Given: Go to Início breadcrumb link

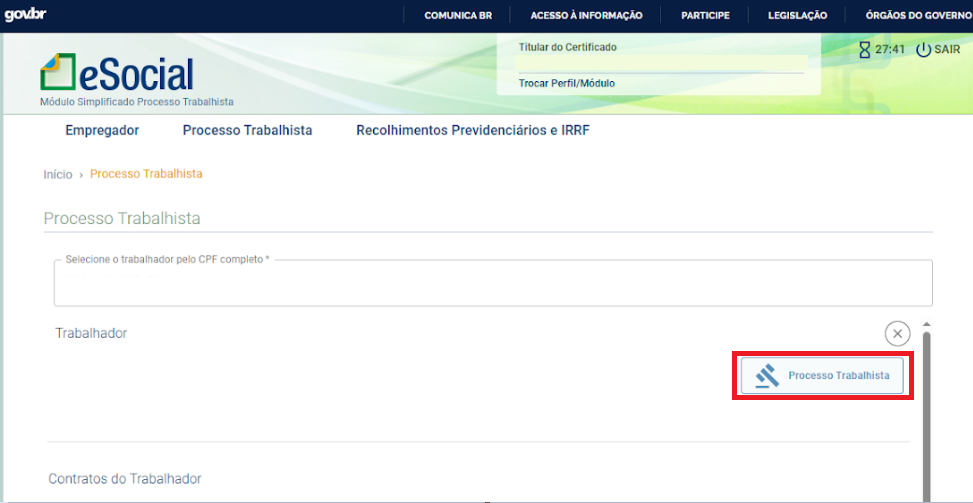Looking at the screenshot, I should pos(58,175).
